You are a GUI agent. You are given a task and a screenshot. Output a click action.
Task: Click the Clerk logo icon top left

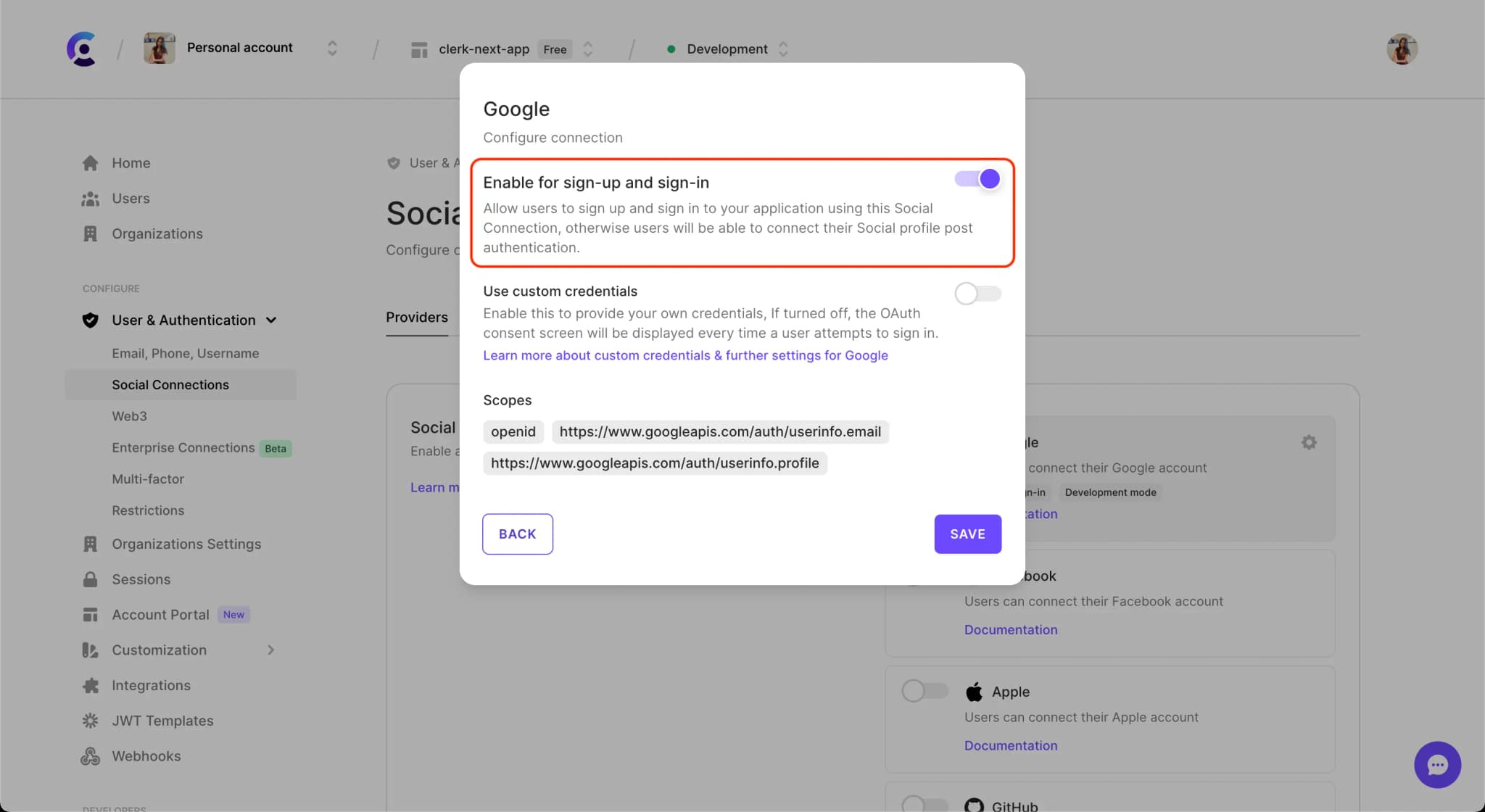click(81, 48)
